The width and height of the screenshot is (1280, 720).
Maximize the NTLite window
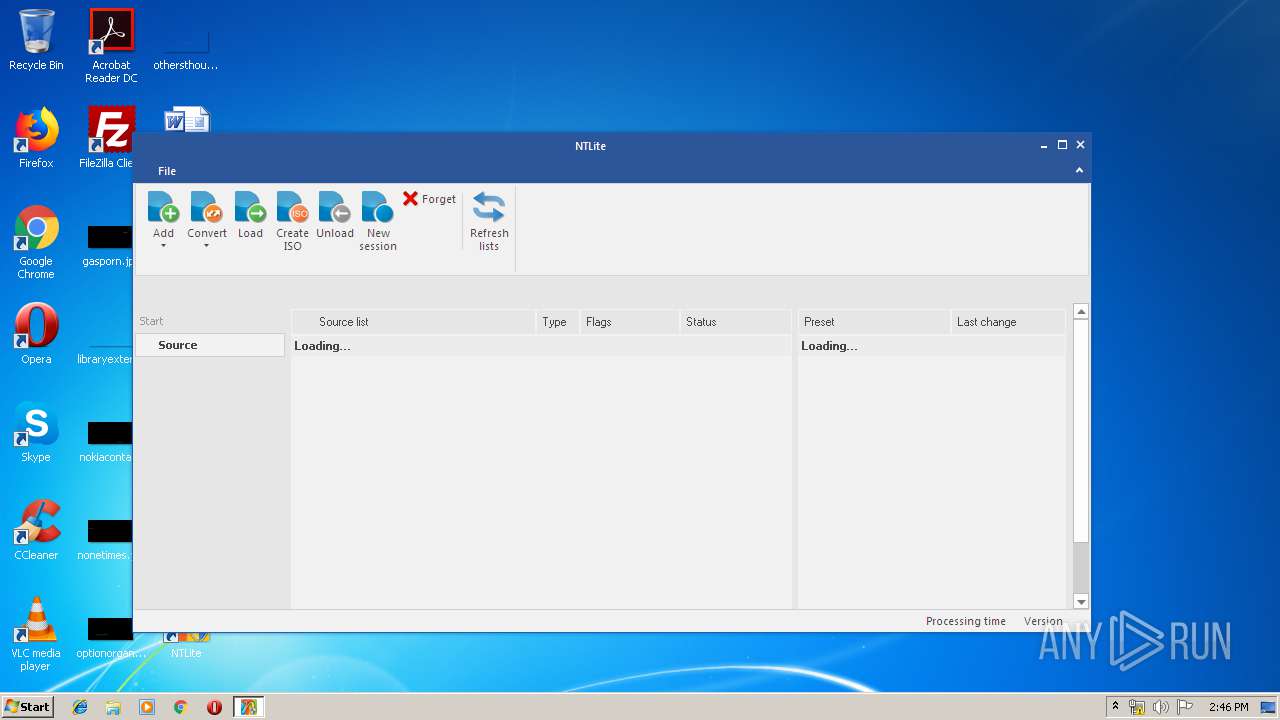pos(1062,145)
